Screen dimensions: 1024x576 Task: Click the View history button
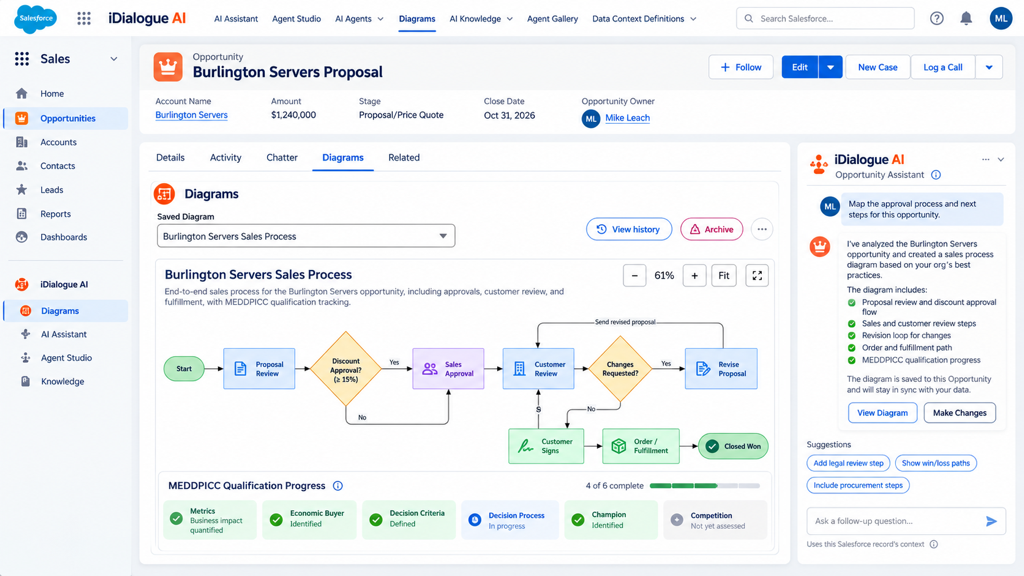(x=628, y=229)
